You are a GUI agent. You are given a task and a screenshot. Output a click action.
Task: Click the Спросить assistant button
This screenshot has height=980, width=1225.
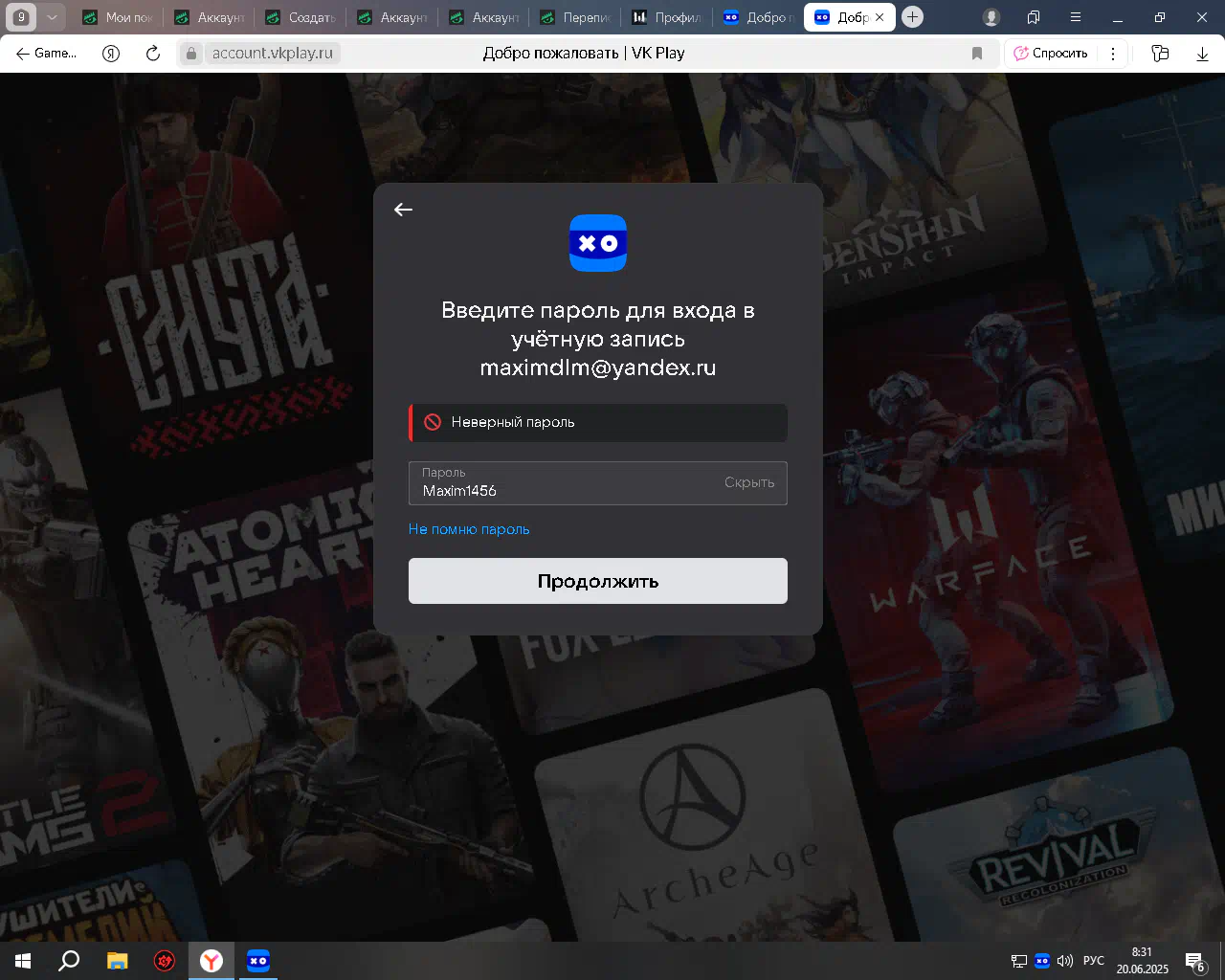coord(1051,54)
